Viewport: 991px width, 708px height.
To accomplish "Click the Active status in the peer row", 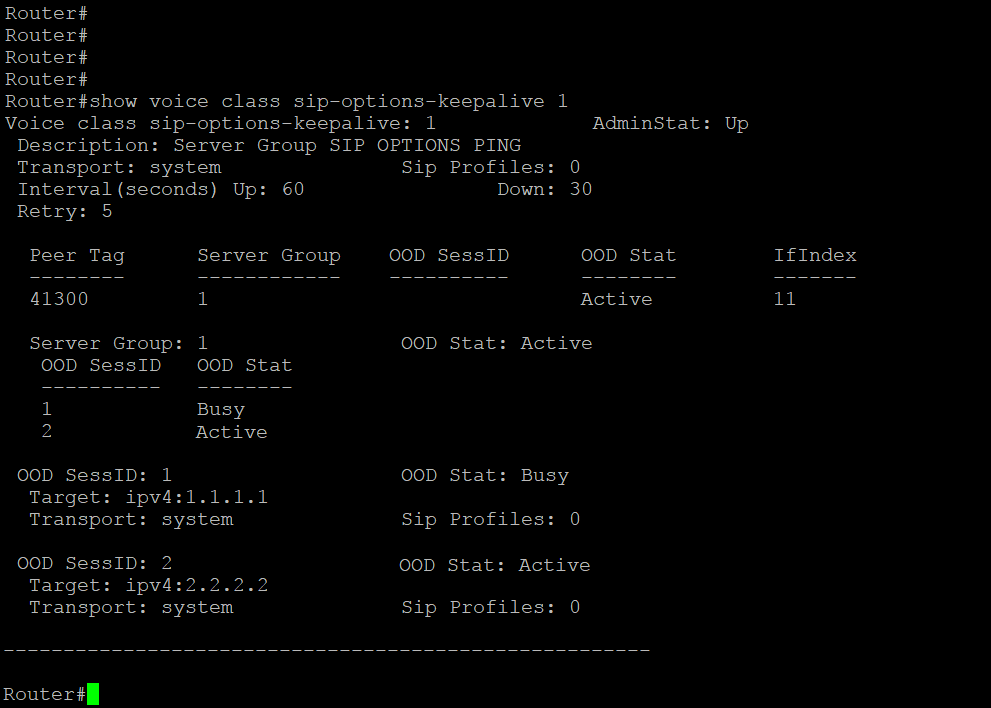I will pyautogui.click(x=616, y=299).
